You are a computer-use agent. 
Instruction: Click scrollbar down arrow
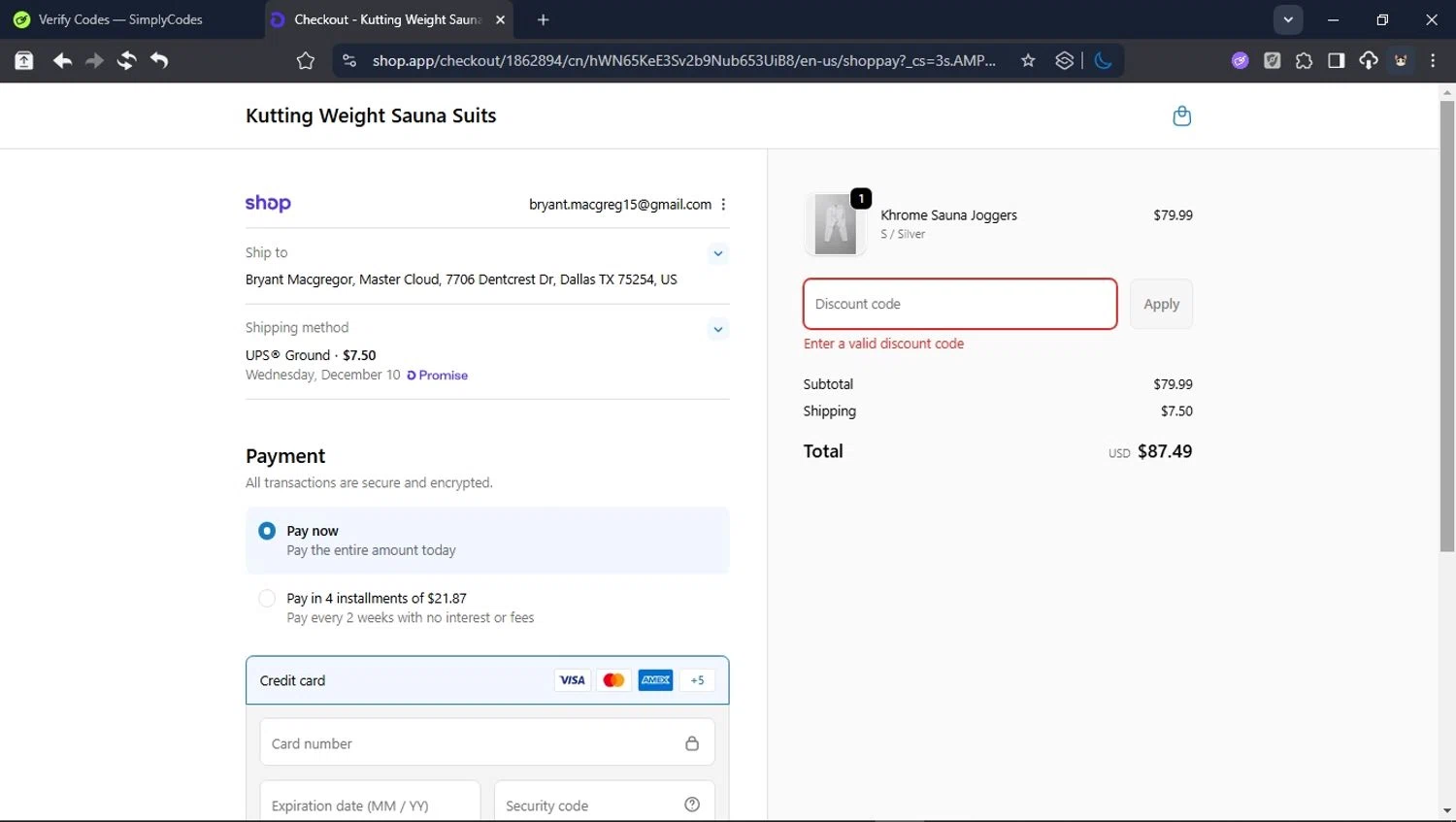1446,810
